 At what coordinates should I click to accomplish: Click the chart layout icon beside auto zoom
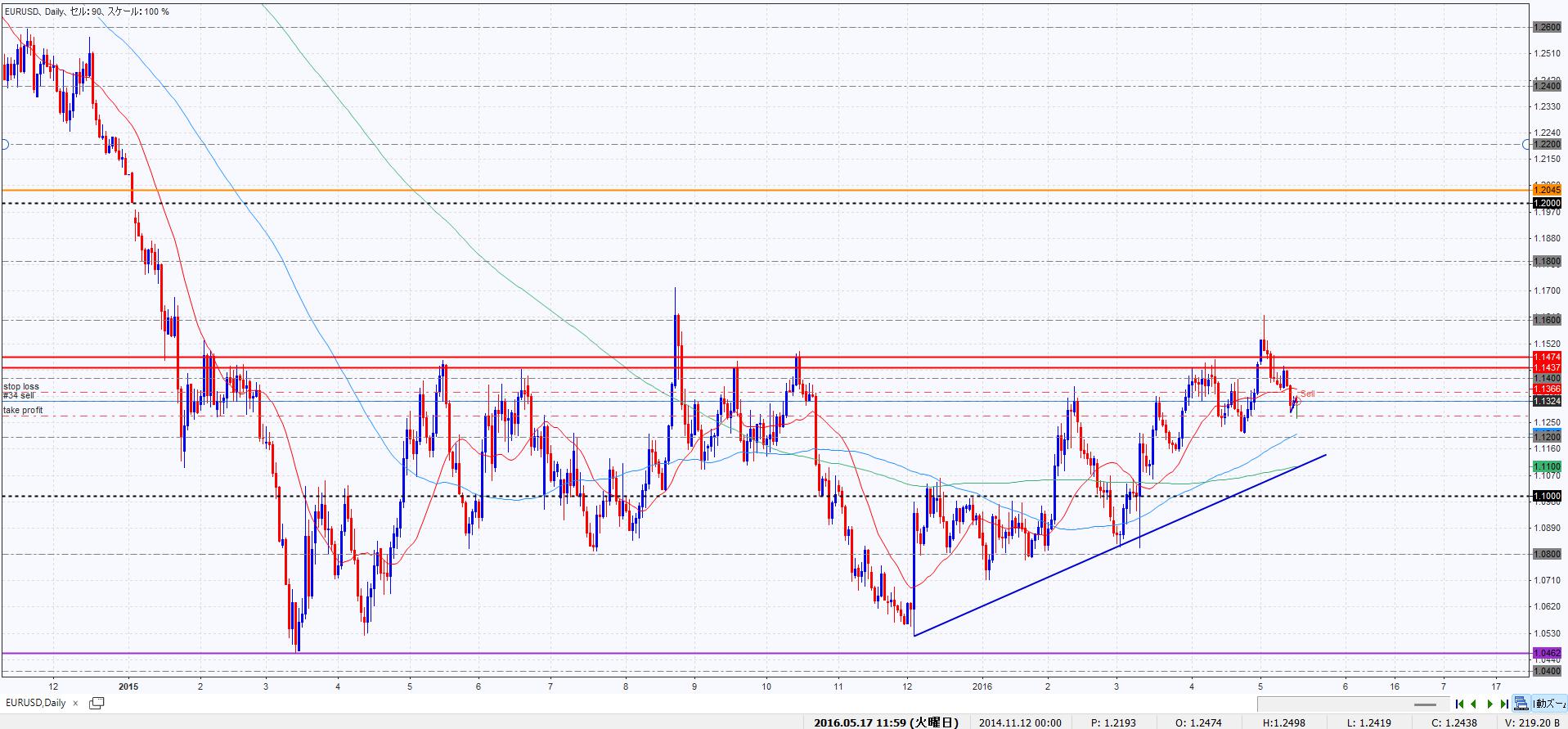pos(1521,704)
